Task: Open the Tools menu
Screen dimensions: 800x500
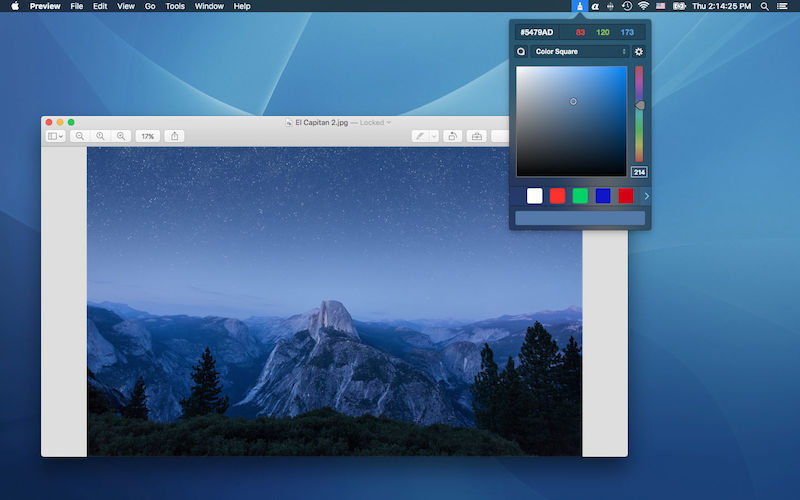Action: 175,6
